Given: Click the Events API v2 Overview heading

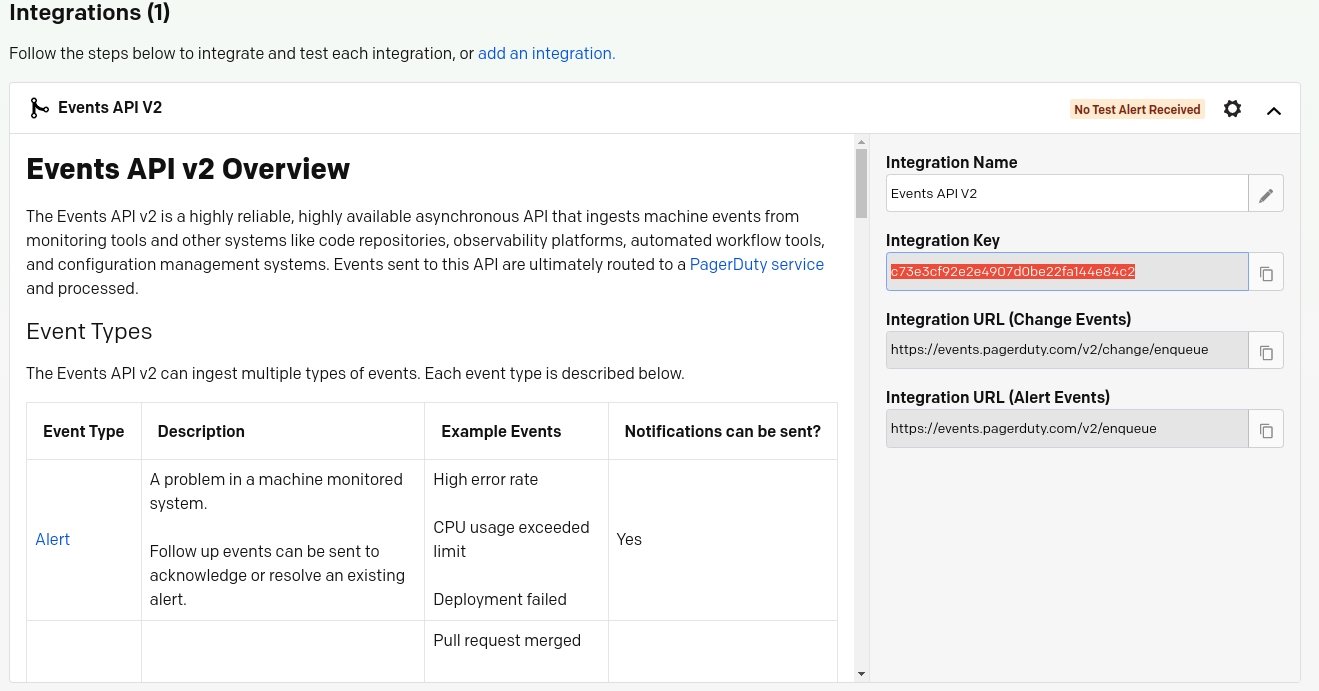Looking at the screenshot, I should point(188,169).
